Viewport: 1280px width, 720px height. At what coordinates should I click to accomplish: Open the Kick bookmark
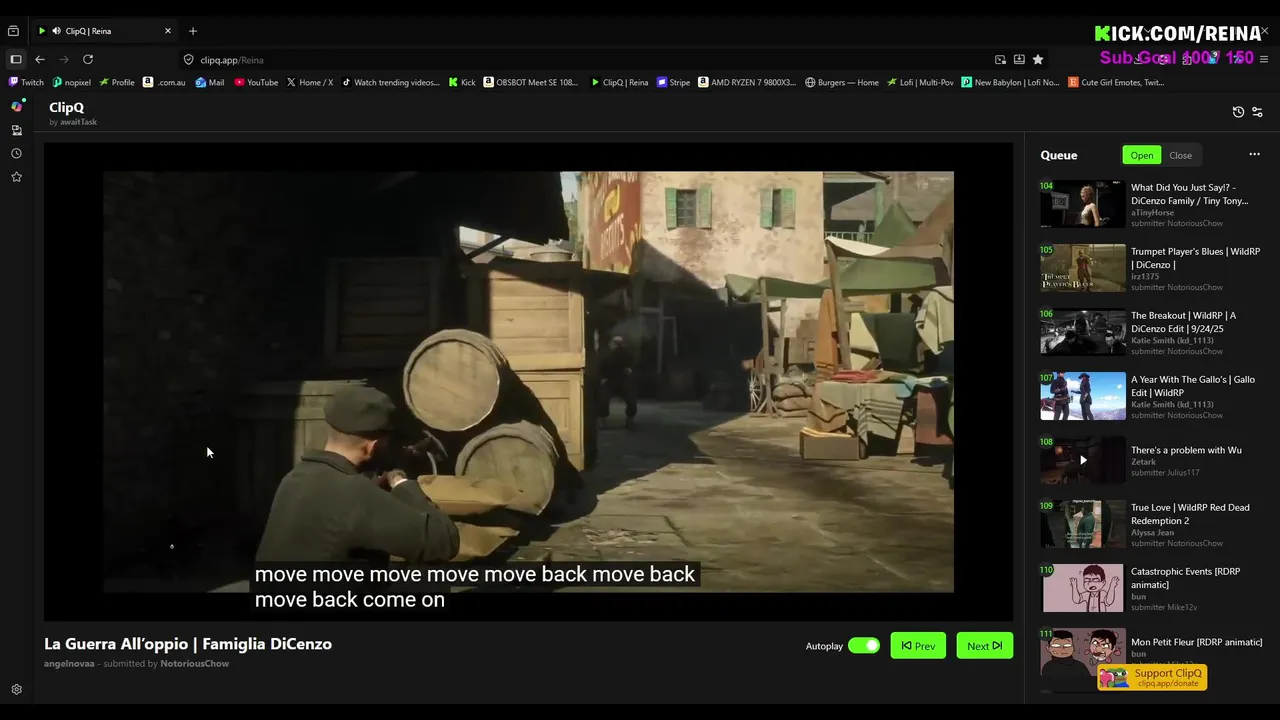coord(463,83)
